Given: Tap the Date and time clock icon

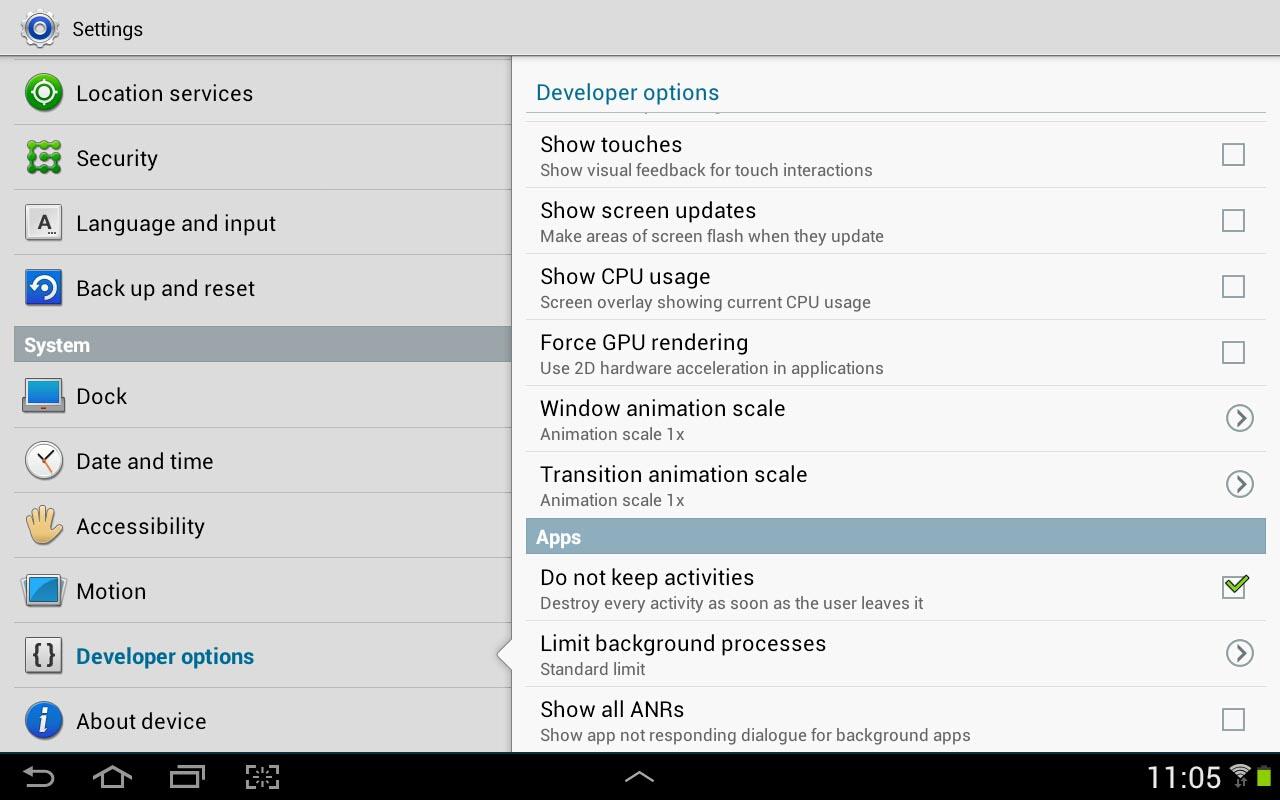Looking at the screenshot, I should (44, 461).
